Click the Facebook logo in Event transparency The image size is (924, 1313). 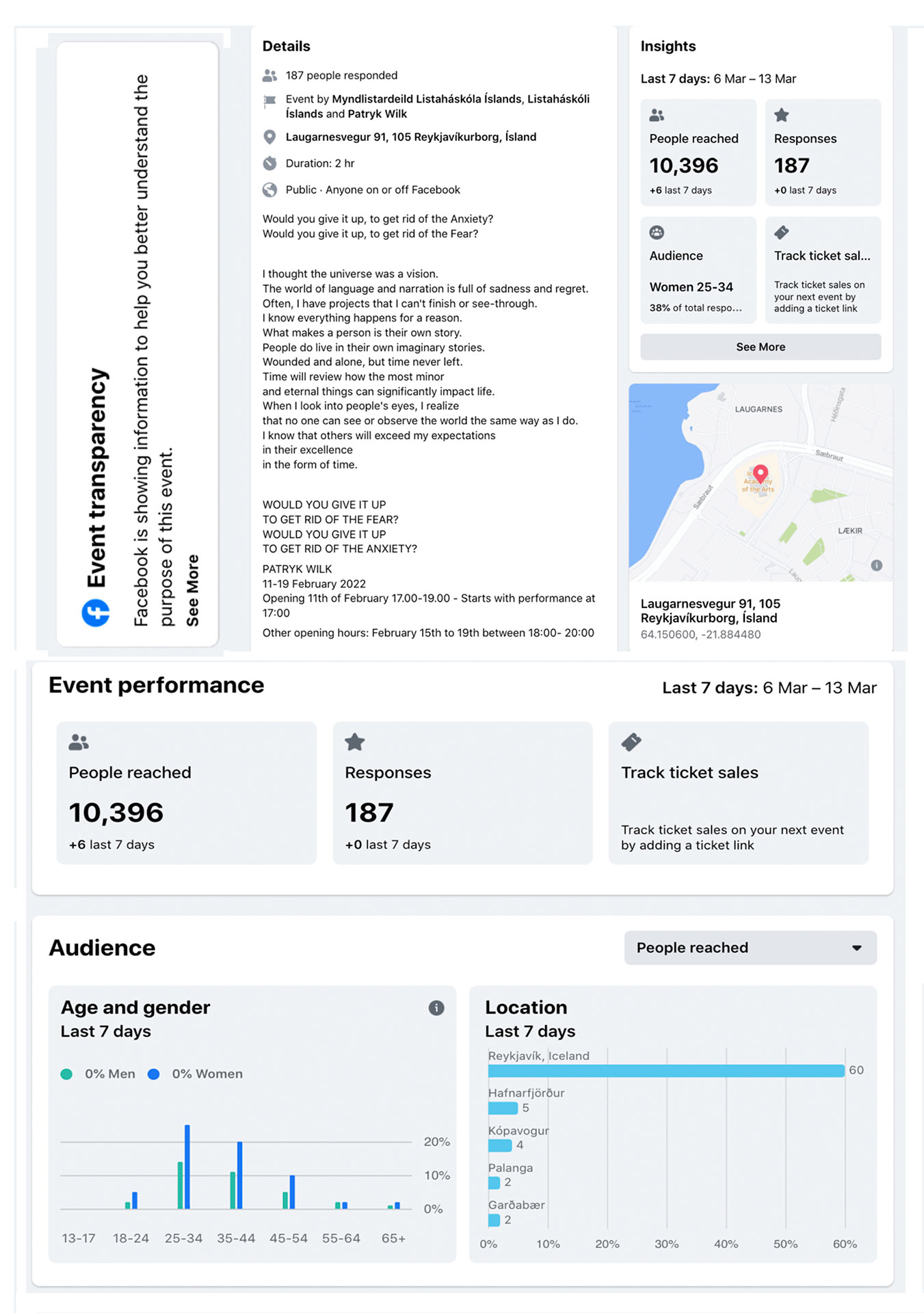tap(96, 613)
